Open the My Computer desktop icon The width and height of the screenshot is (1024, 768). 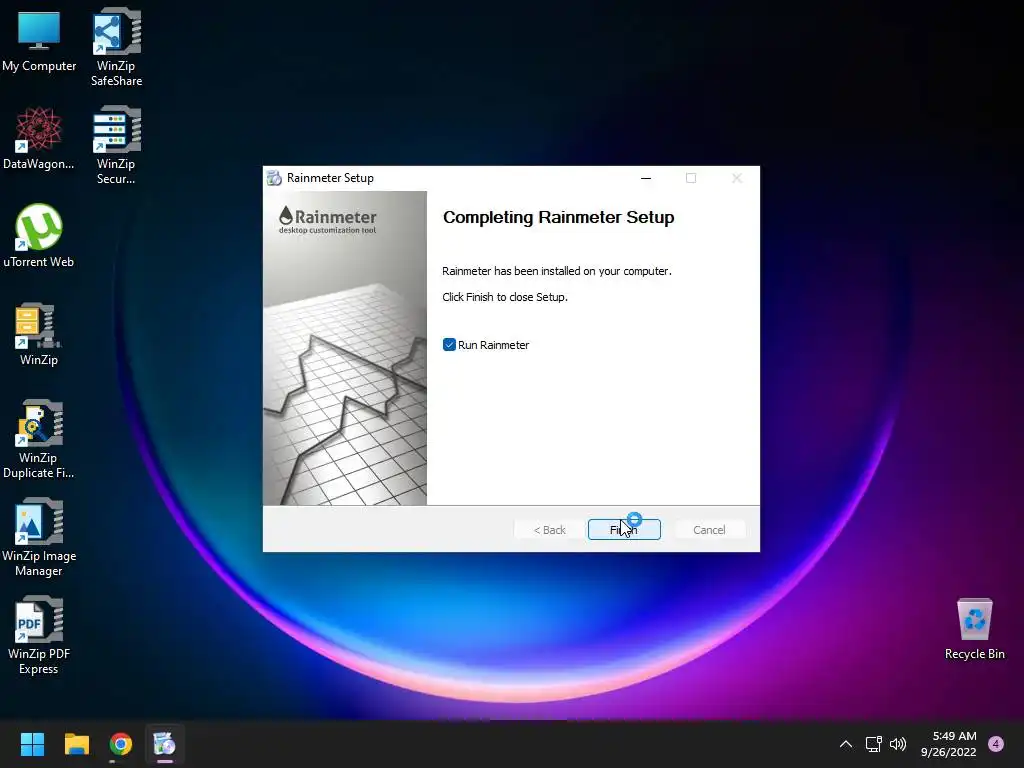pos(39,40)
